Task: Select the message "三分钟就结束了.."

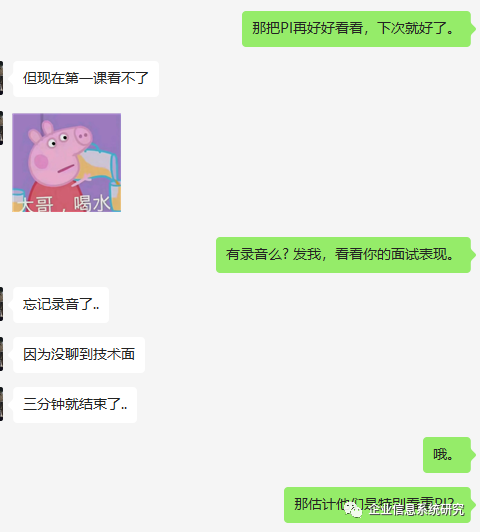Action: (75, 404)
